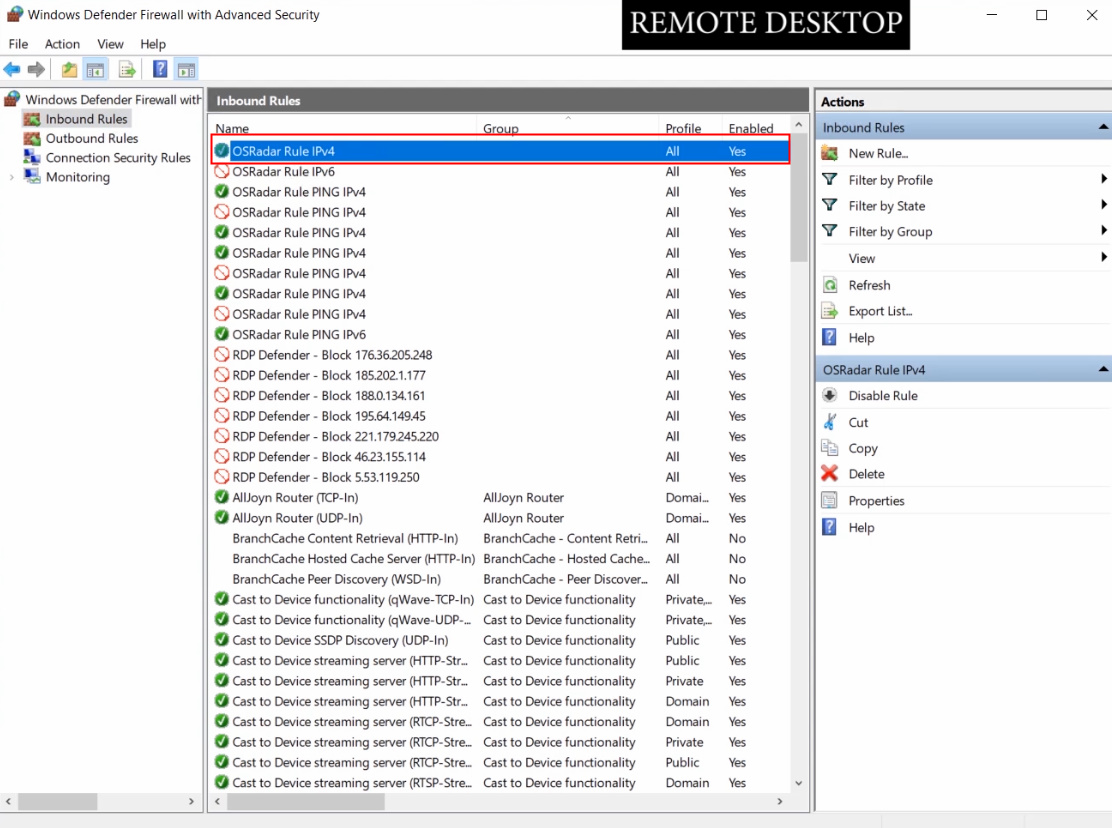Click the Filter by Profile funnel icon
Screen dimensions: 1112x828
click(830, 179)
